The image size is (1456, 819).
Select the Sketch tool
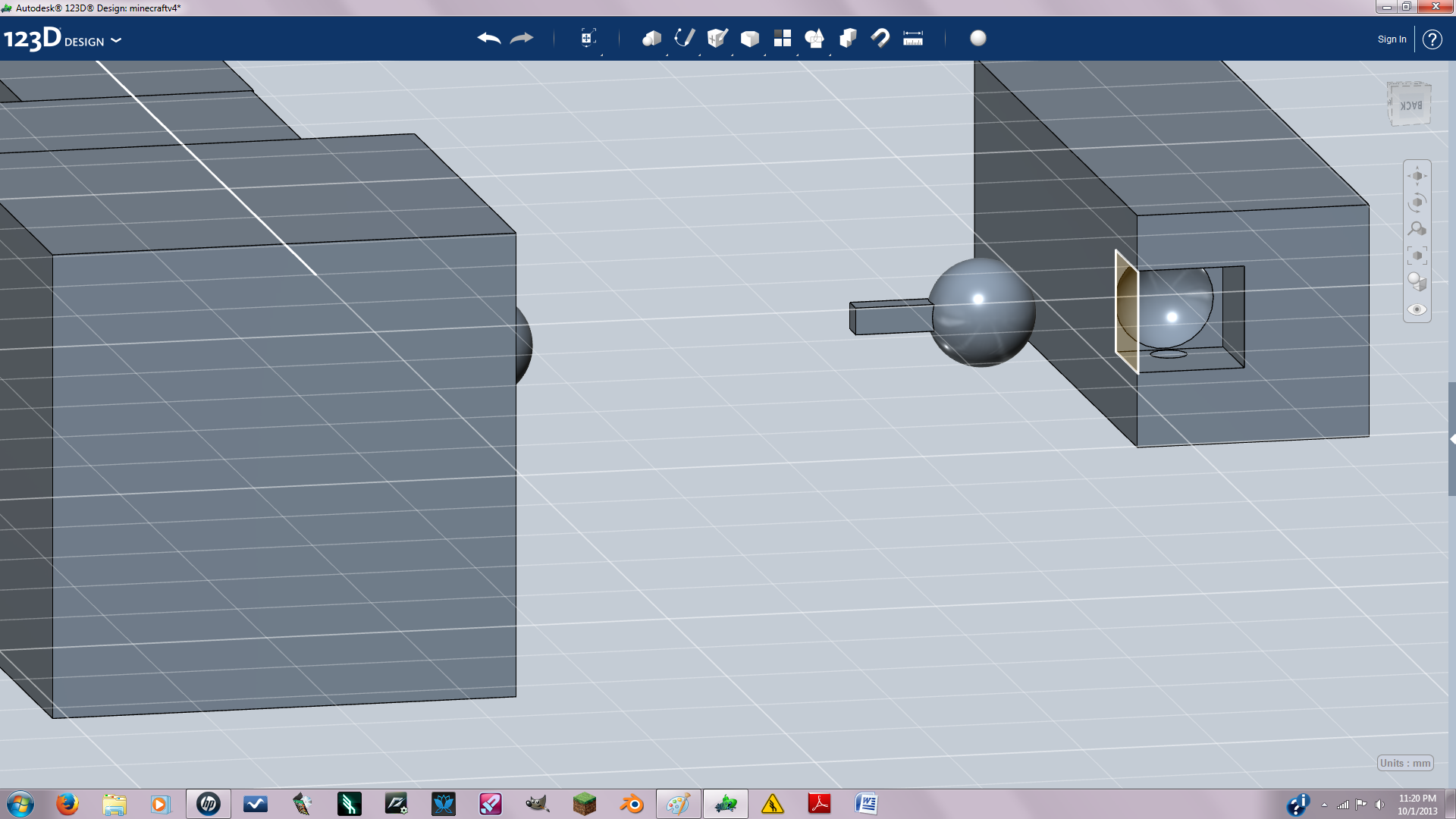coord(685,38)
